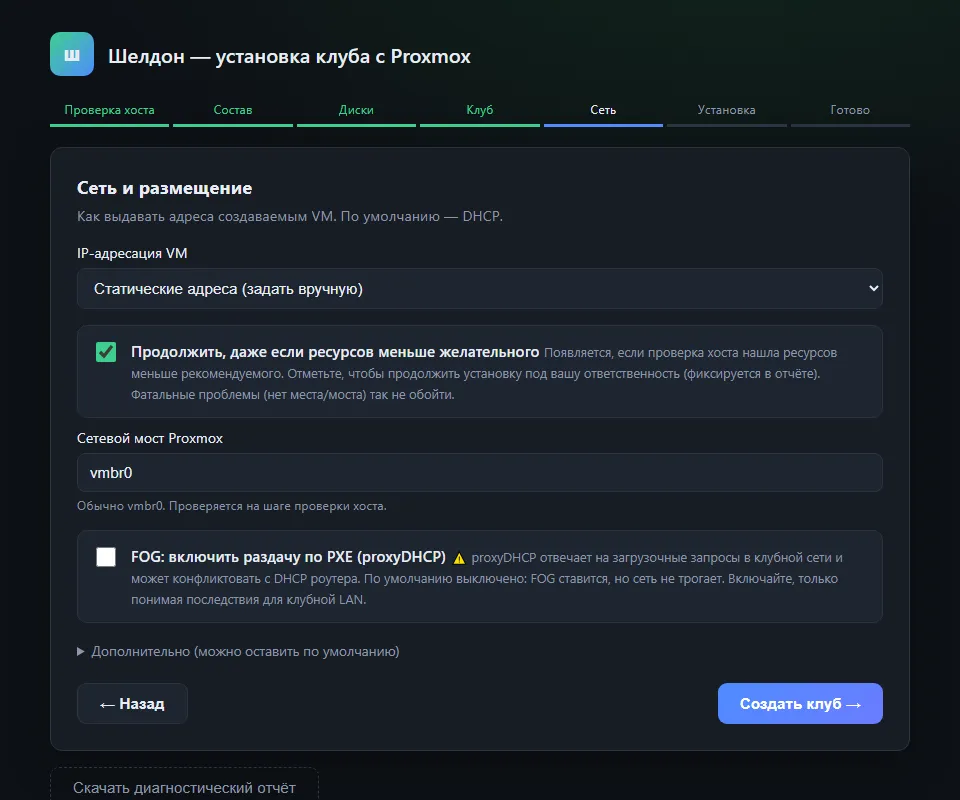Click the FOG: включить раздачу по PXE label
This screenshot has width=960, height=800.
click(288, 557)
